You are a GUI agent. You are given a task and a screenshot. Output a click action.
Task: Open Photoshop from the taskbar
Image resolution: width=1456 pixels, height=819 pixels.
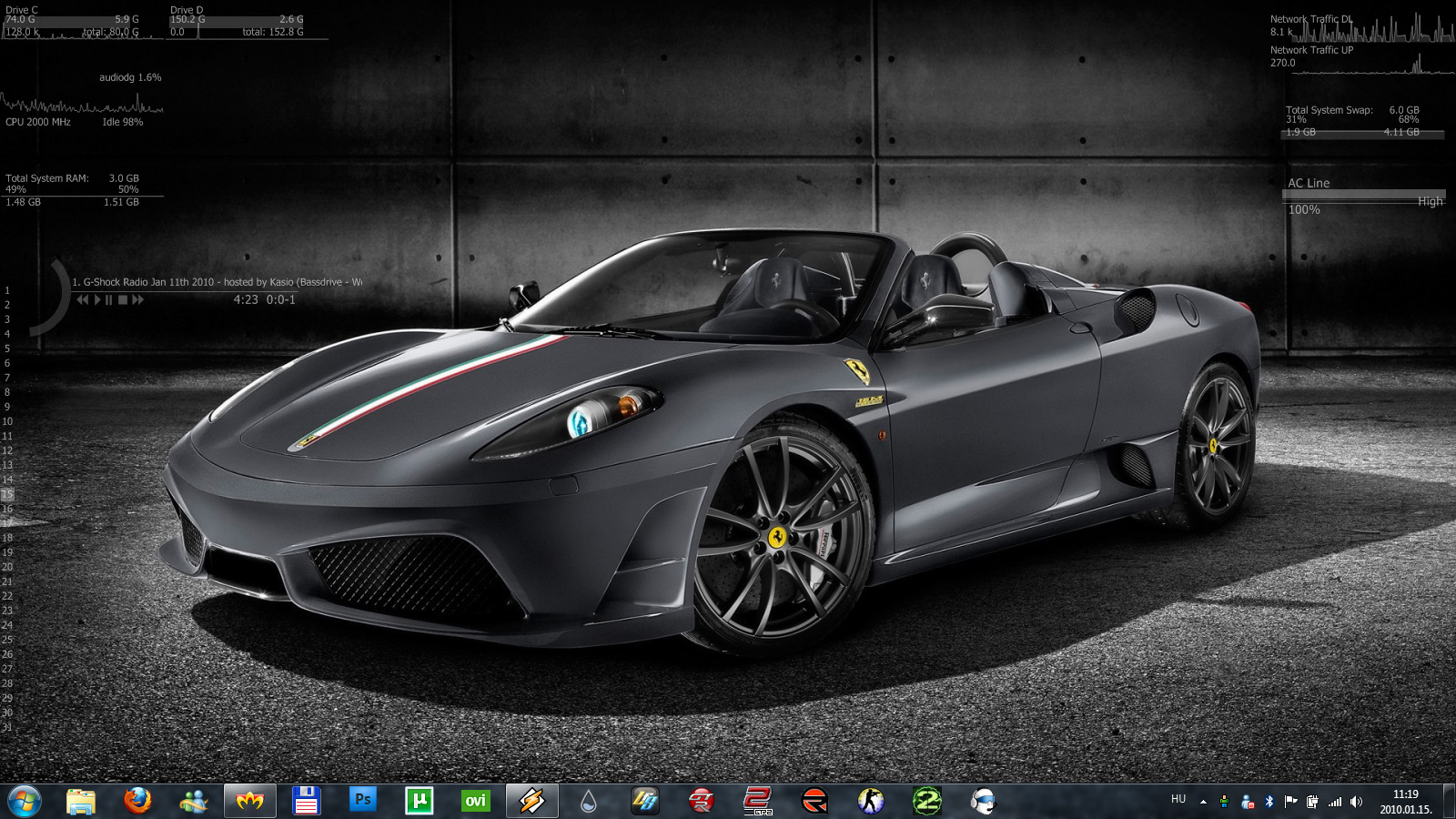pyautogui.click(x=362, y=800)
